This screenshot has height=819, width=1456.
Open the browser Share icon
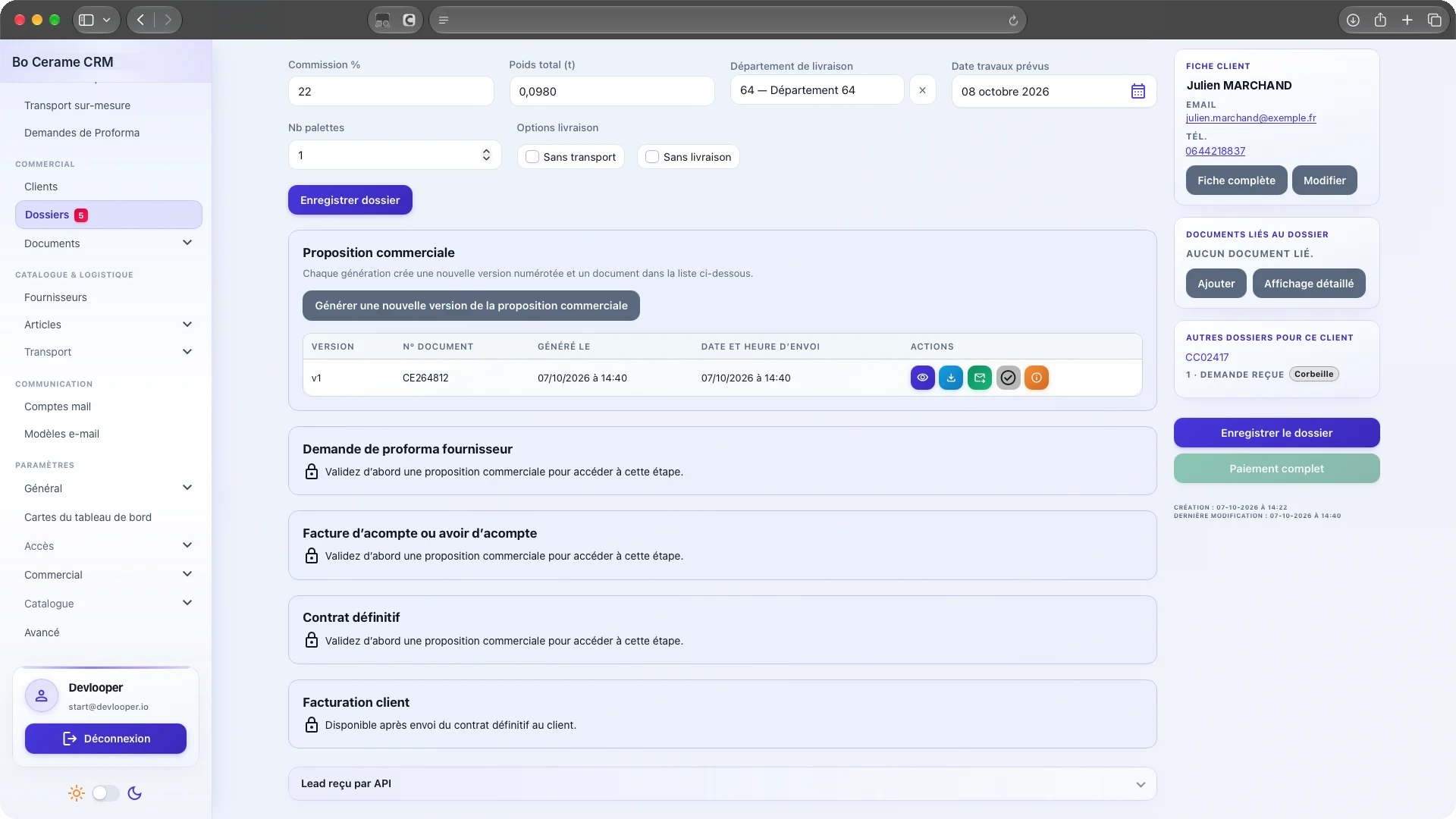(x=1380, y=20)
